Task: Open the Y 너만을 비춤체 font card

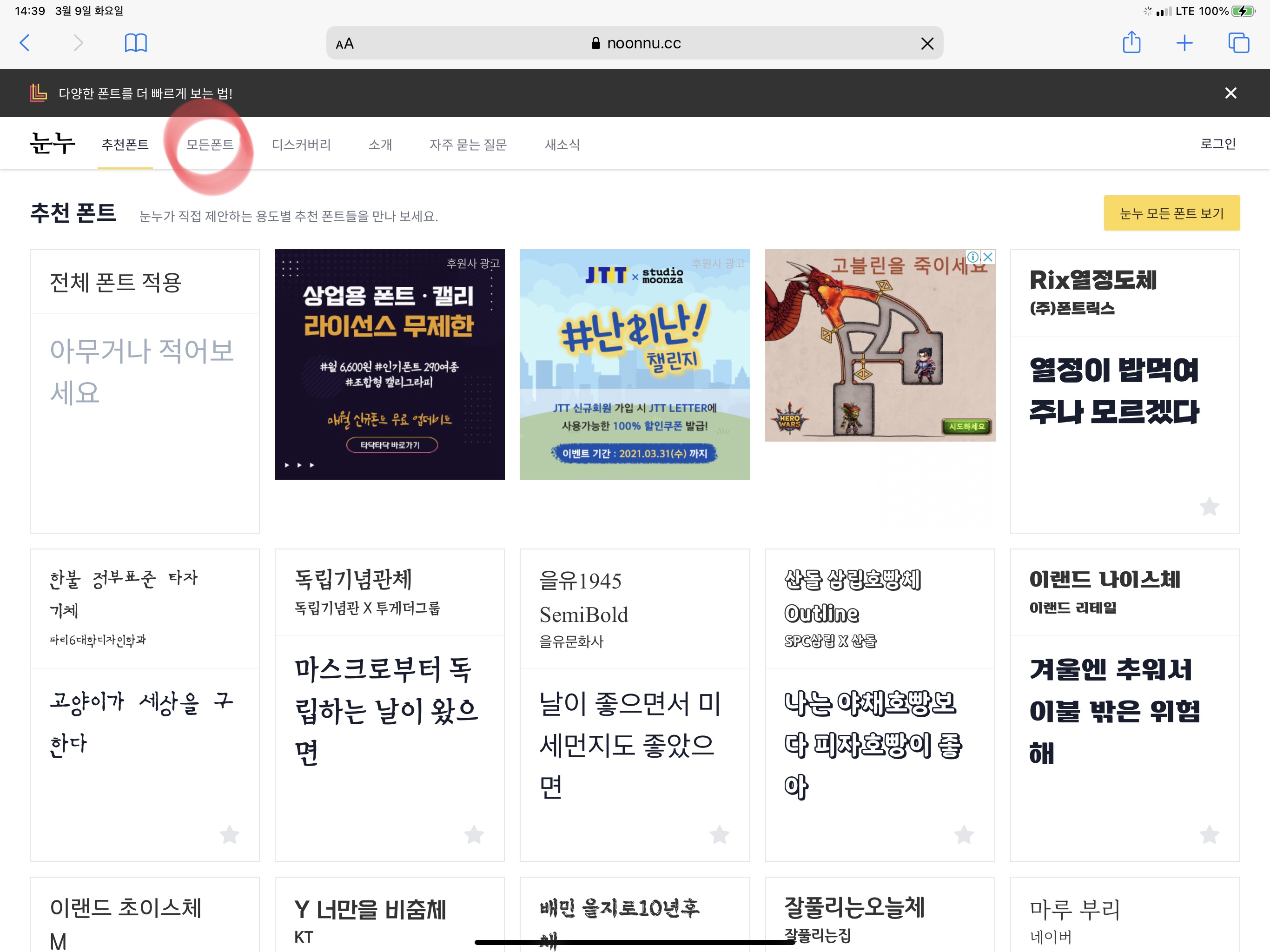Action: click(389, 914)
